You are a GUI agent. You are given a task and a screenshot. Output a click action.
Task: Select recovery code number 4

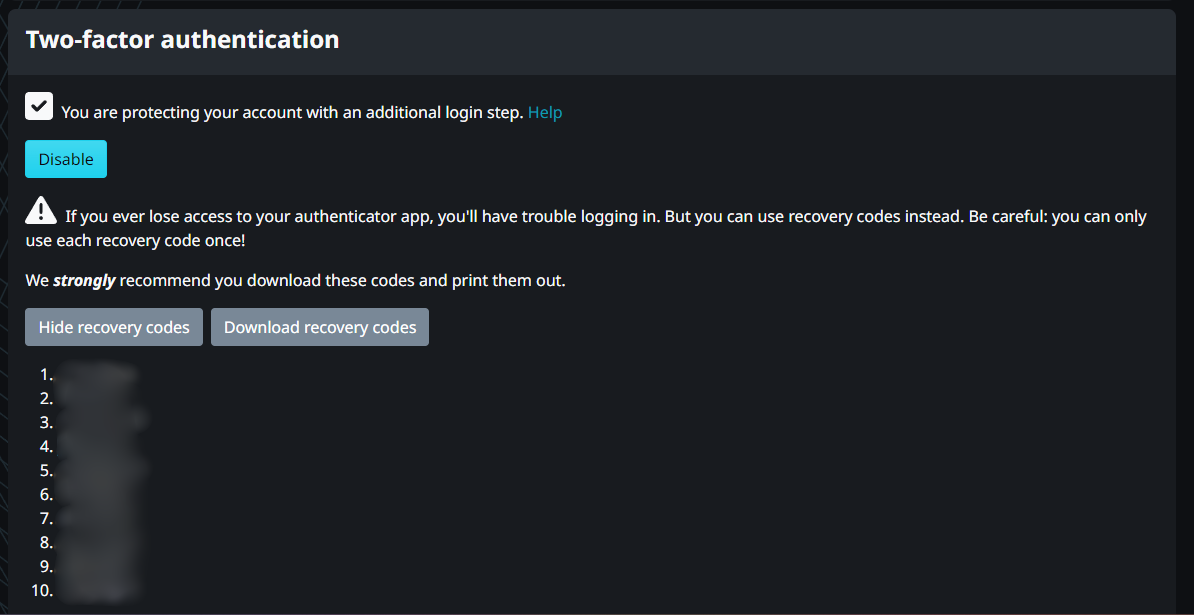(97, 447)
